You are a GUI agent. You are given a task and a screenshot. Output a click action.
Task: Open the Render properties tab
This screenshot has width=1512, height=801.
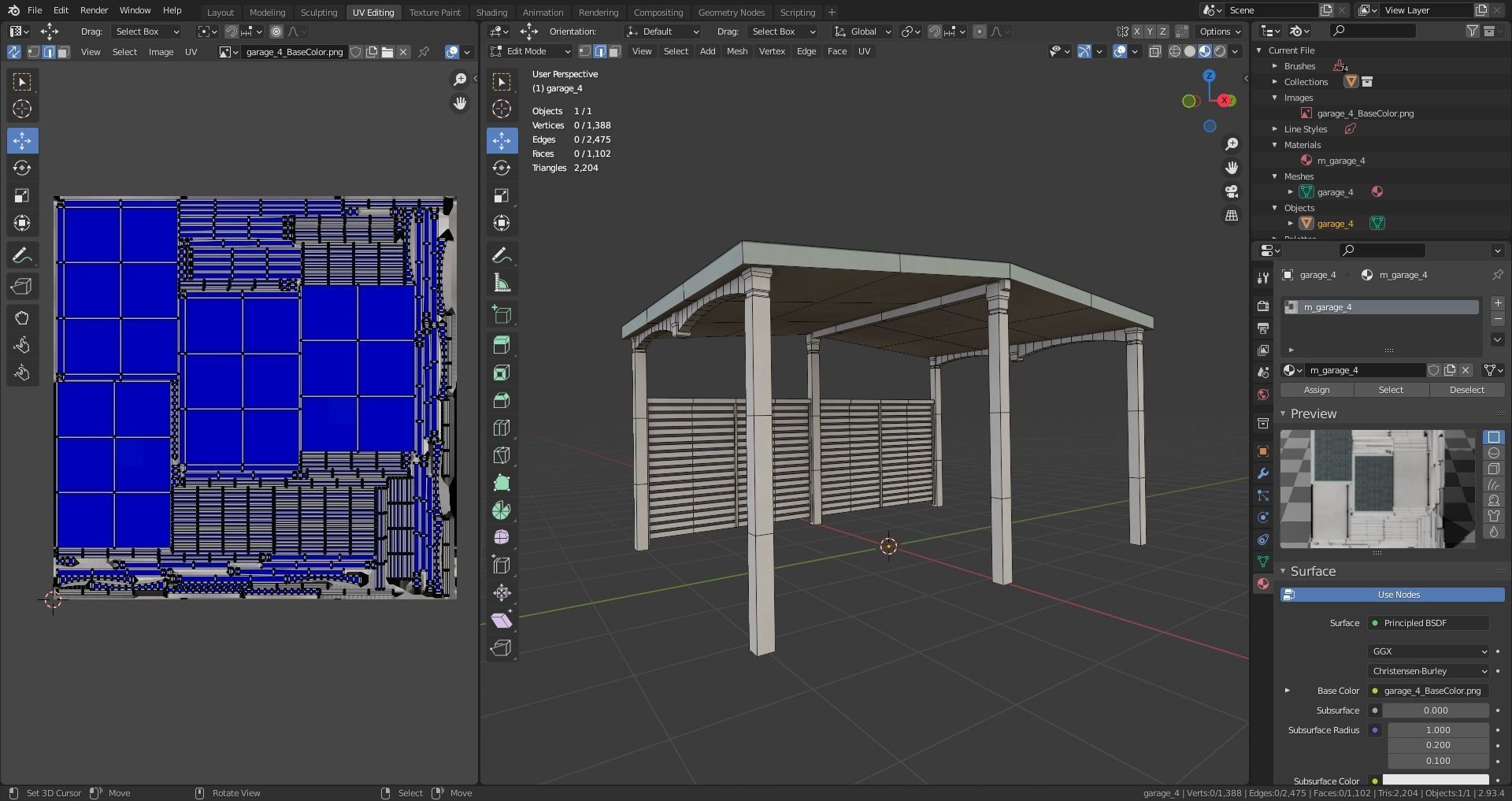(1263, 306)
